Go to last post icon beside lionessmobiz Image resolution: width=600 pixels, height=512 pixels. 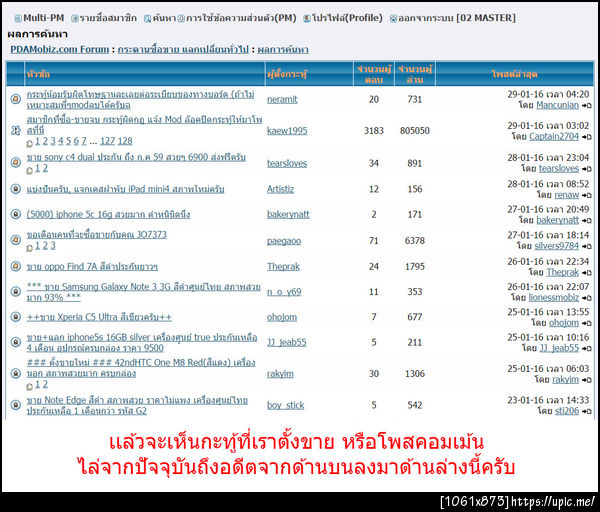[587, 298]
